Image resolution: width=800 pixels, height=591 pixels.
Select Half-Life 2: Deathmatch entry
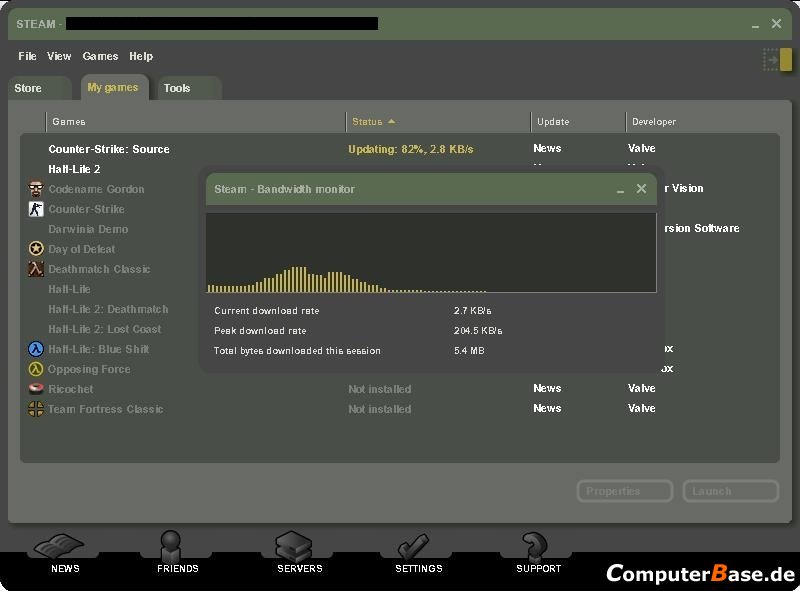[108, 309]
